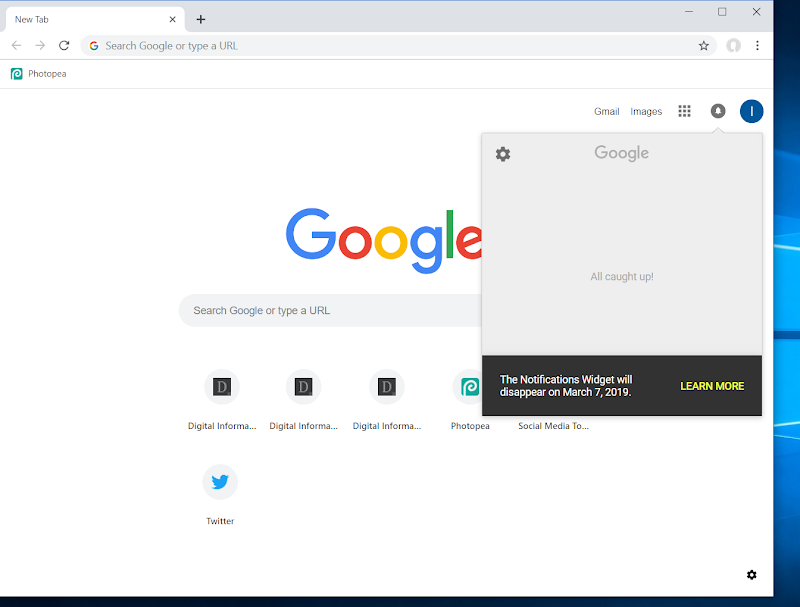Click LEARN MORE about notifications widget
The image size is (800, 607).
[712, 386]
